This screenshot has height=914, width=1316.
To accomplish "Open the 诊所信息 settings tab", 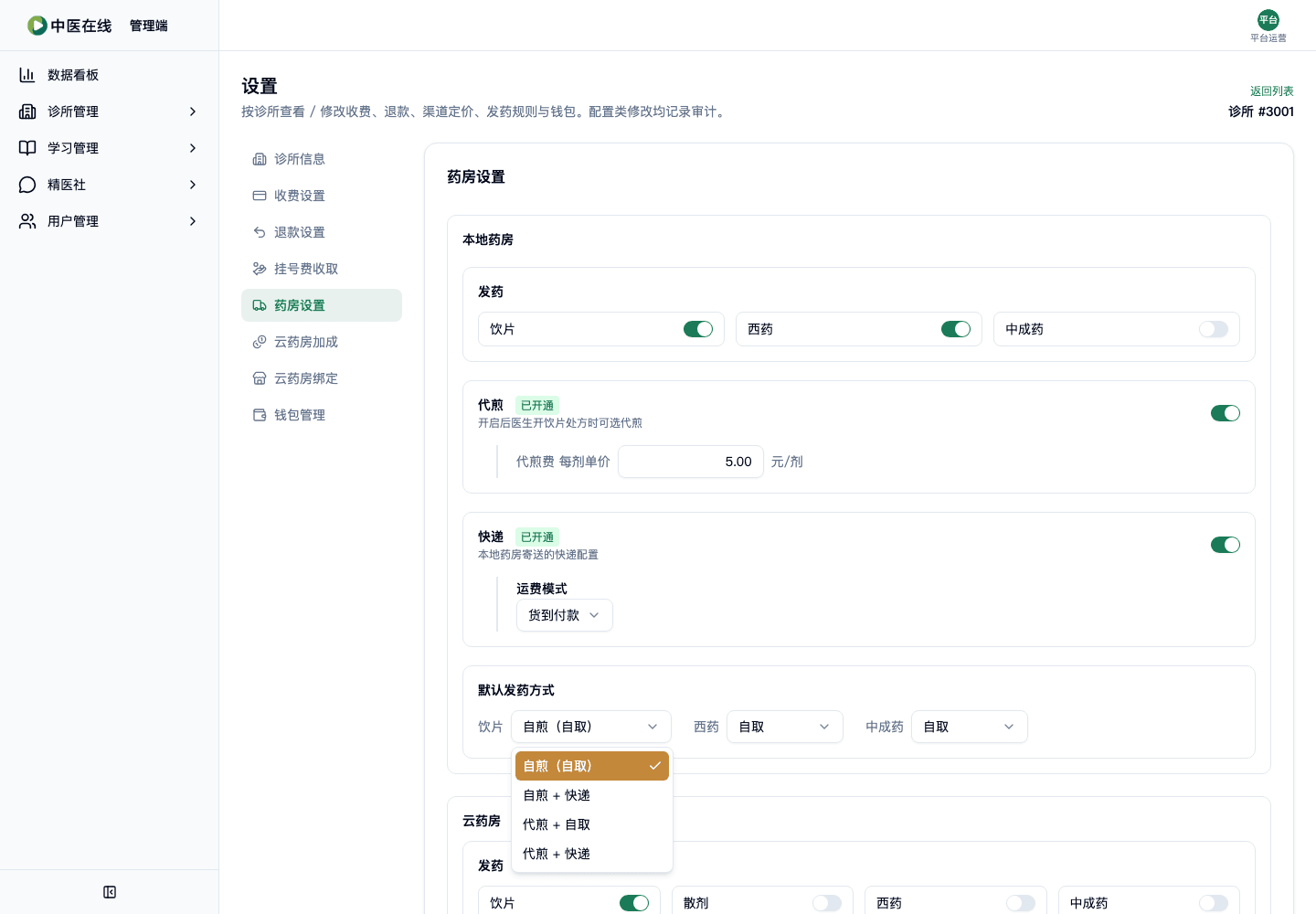I will [x=322, y=159].
